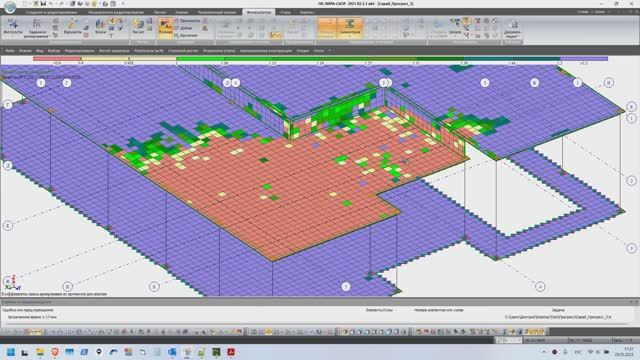Open the Adobe Acrobat taskbar icon
Viewport: 640px width, 360px height.
(x=231, y=352)
